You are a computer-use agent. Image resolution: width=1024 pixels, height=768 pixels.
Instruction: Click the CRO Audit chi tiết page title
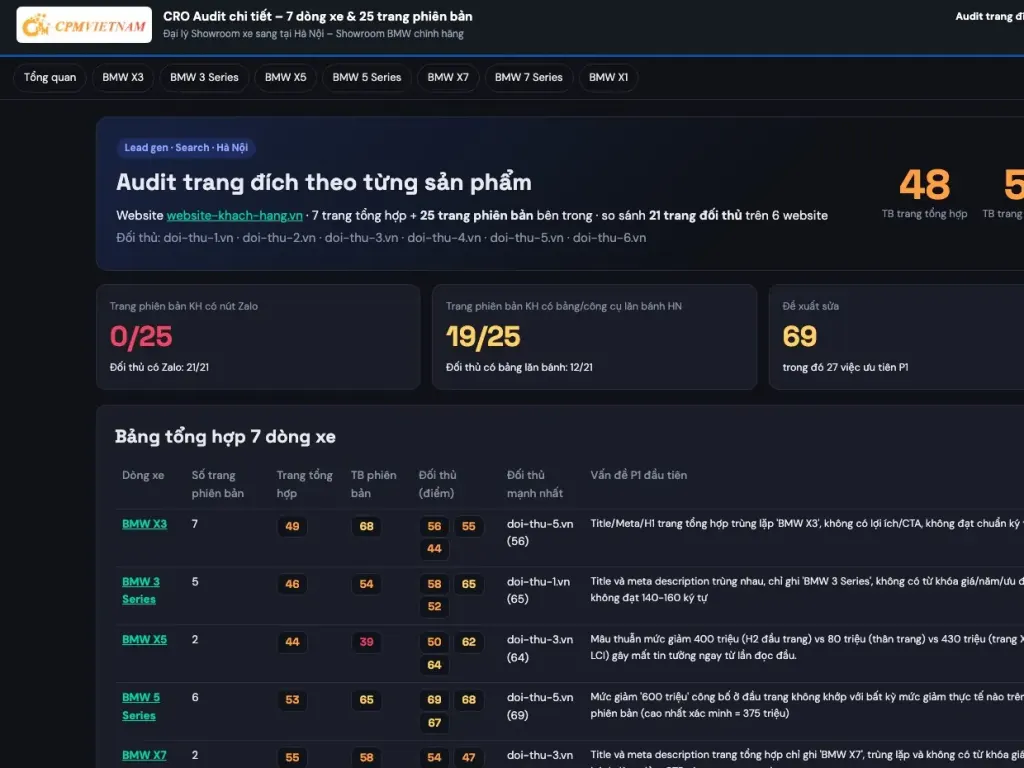coord(318,16)
